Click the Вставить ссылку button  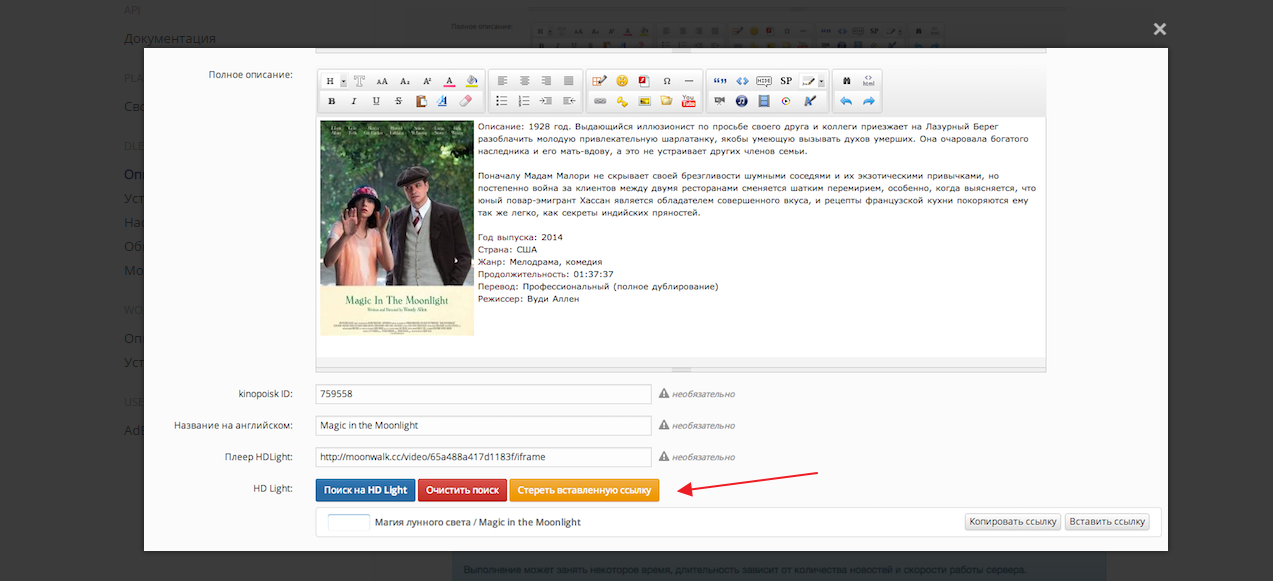tap(1108, 522)
